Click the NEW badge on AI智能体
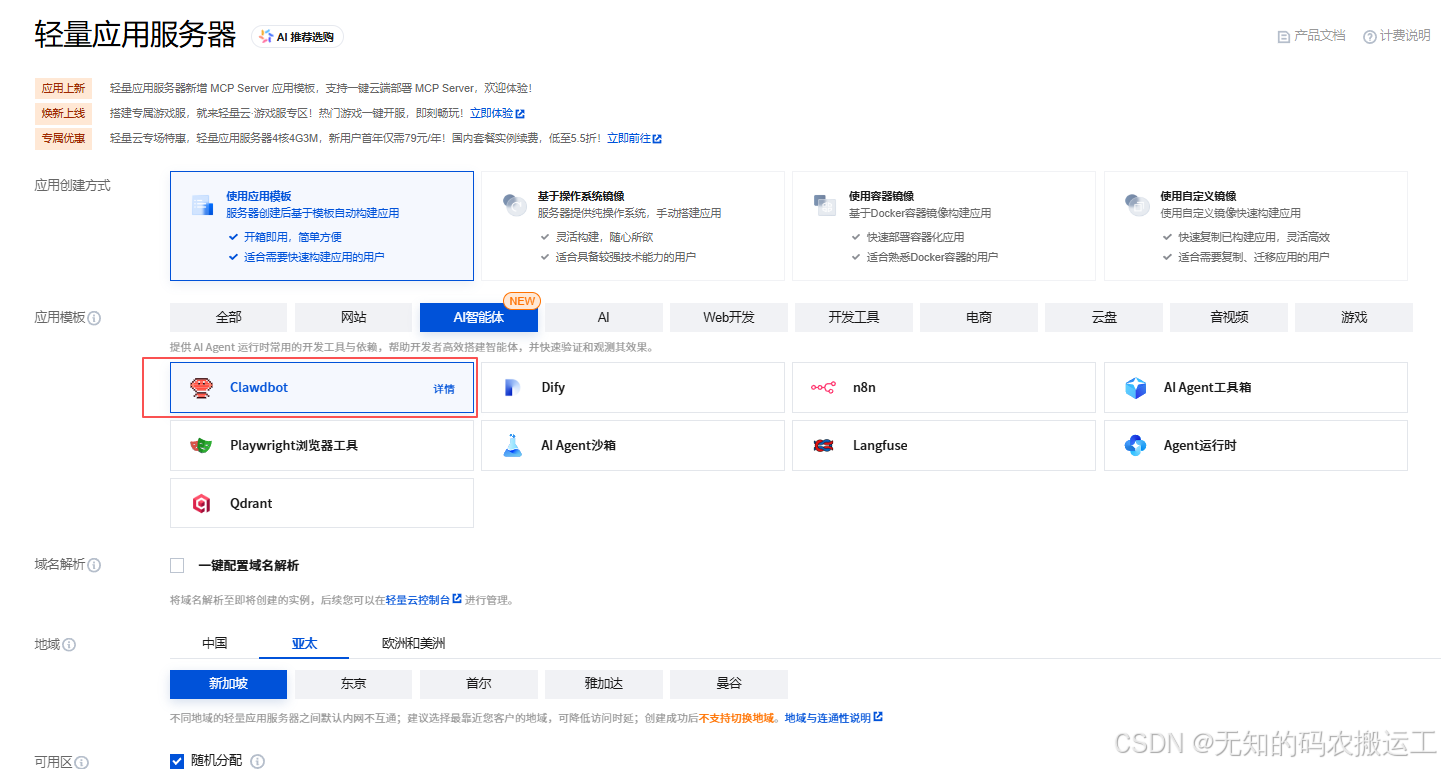 522,301
